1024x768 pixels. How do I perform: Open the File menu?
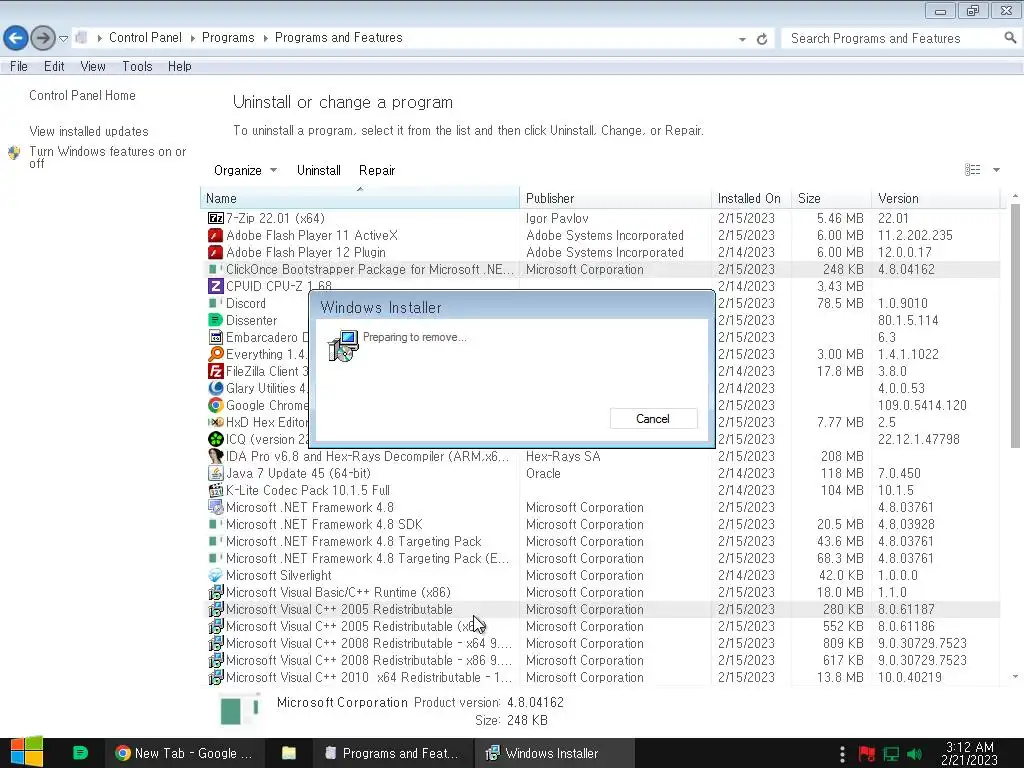[x=19, y=66]
